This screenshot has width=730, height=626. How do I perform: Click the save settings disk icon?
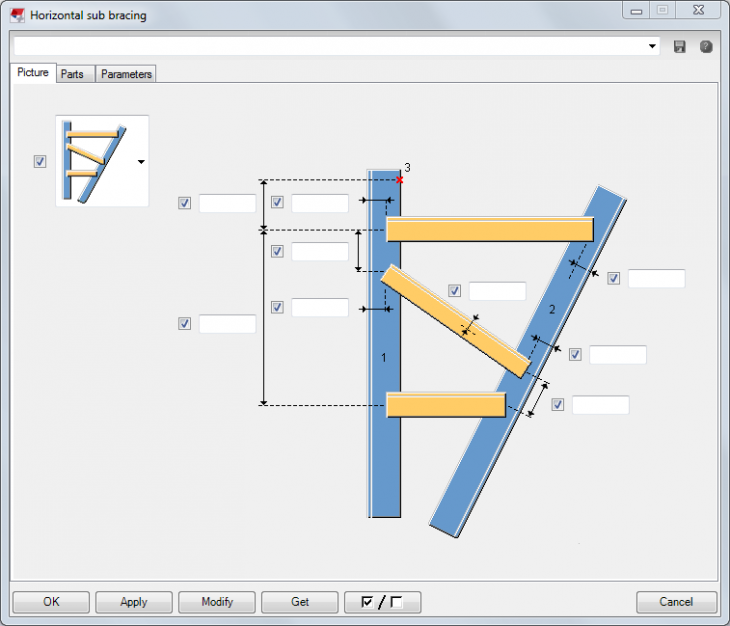(x=679, y=47)
